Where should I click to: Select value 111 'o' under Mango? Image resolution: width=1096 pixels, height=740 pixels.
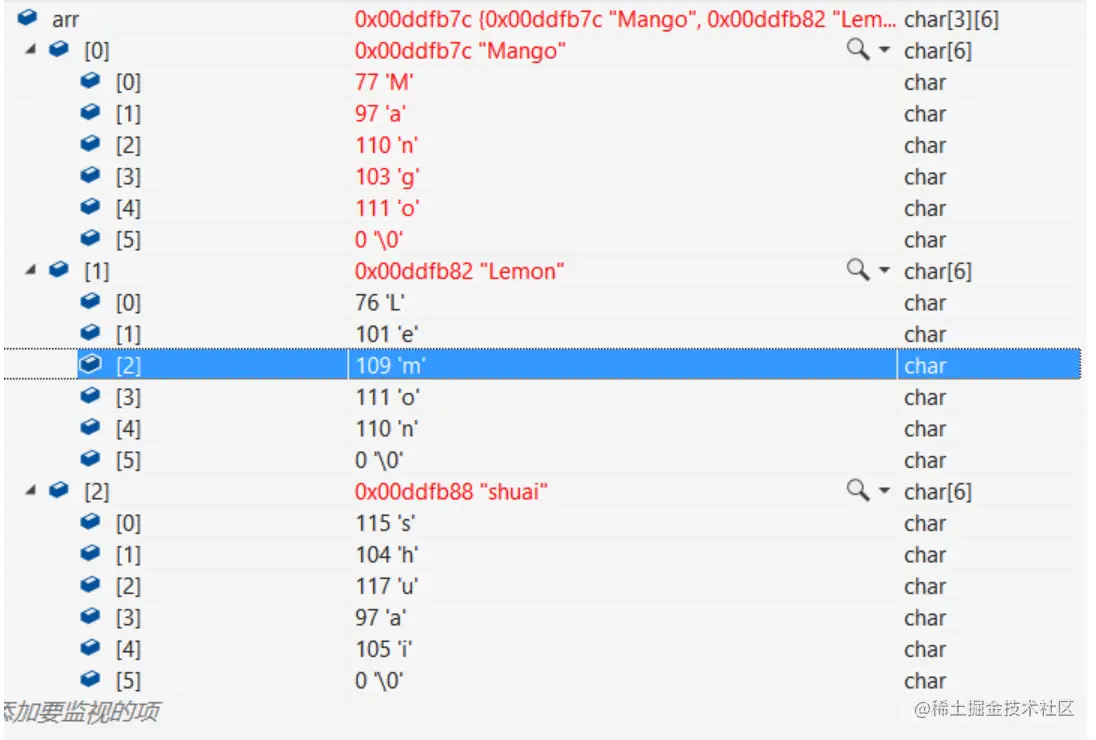[x=387, y=208]
